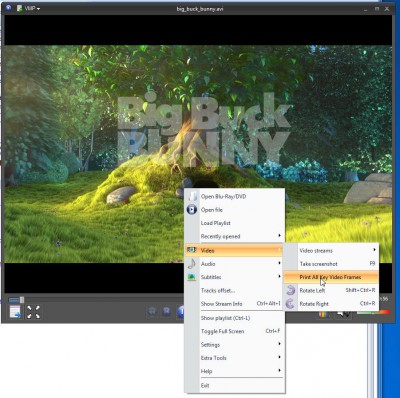Click the Subtitles picture icon

pos(192,277)
